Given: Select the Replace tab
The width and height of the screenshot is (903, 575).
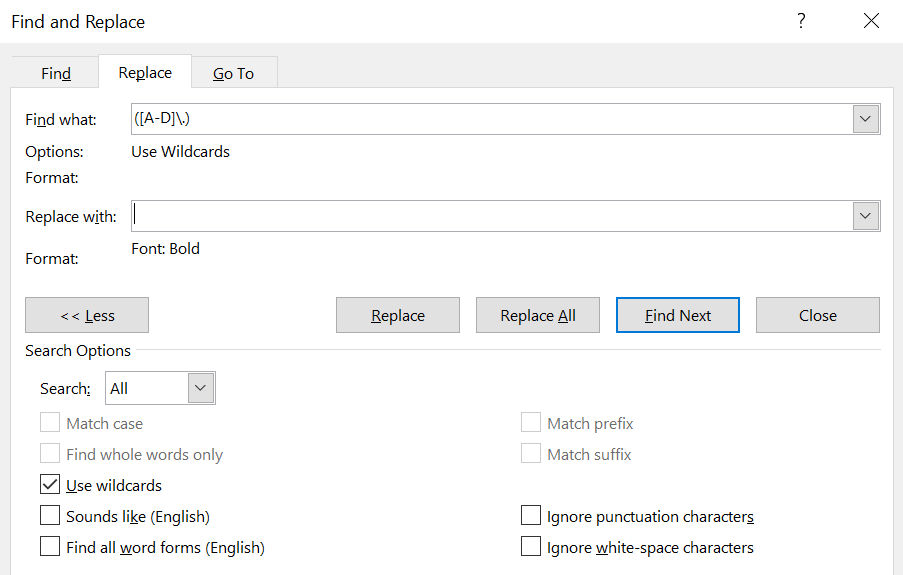Looking at the screenshot, I should (145, 72).
